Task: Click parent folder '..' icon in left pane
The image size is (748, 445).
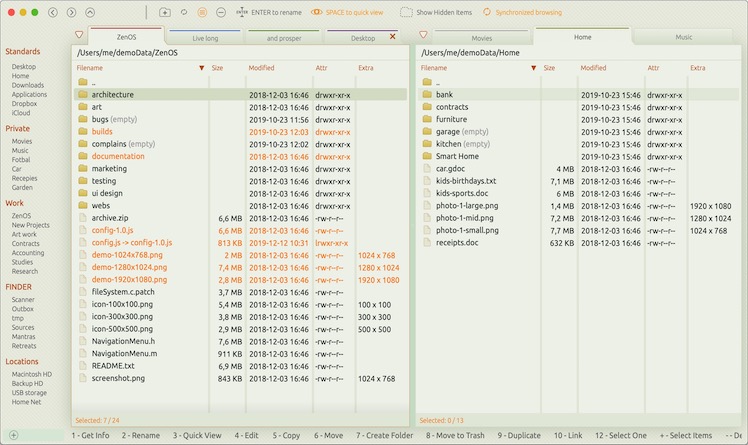Action: point(83,82)
